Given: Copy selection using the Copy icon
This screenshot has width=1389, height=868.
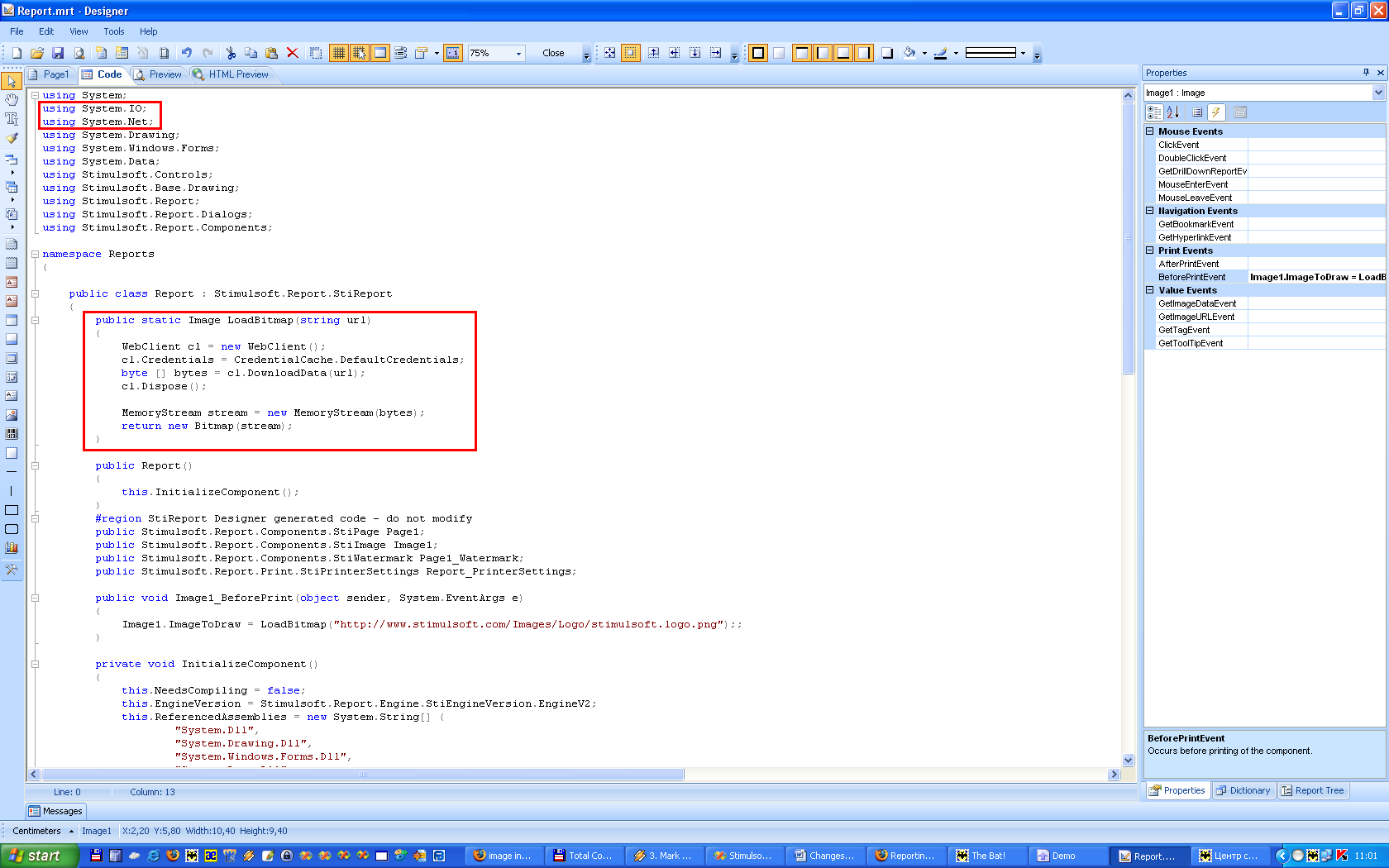Looking at the screenshot, I should (x=251, y=53).
